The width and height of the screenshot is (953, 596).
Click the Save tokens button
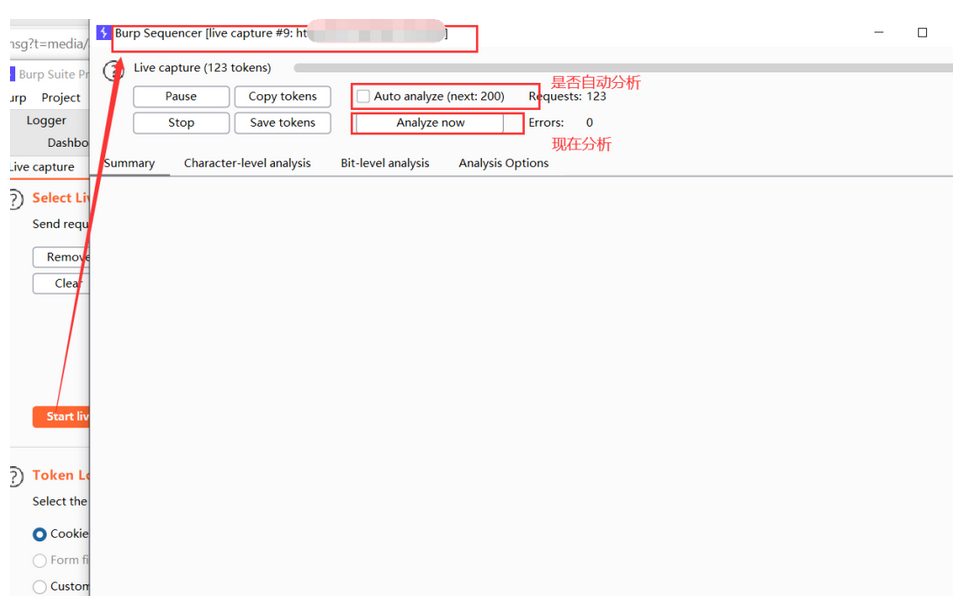(x=283, y=122)
